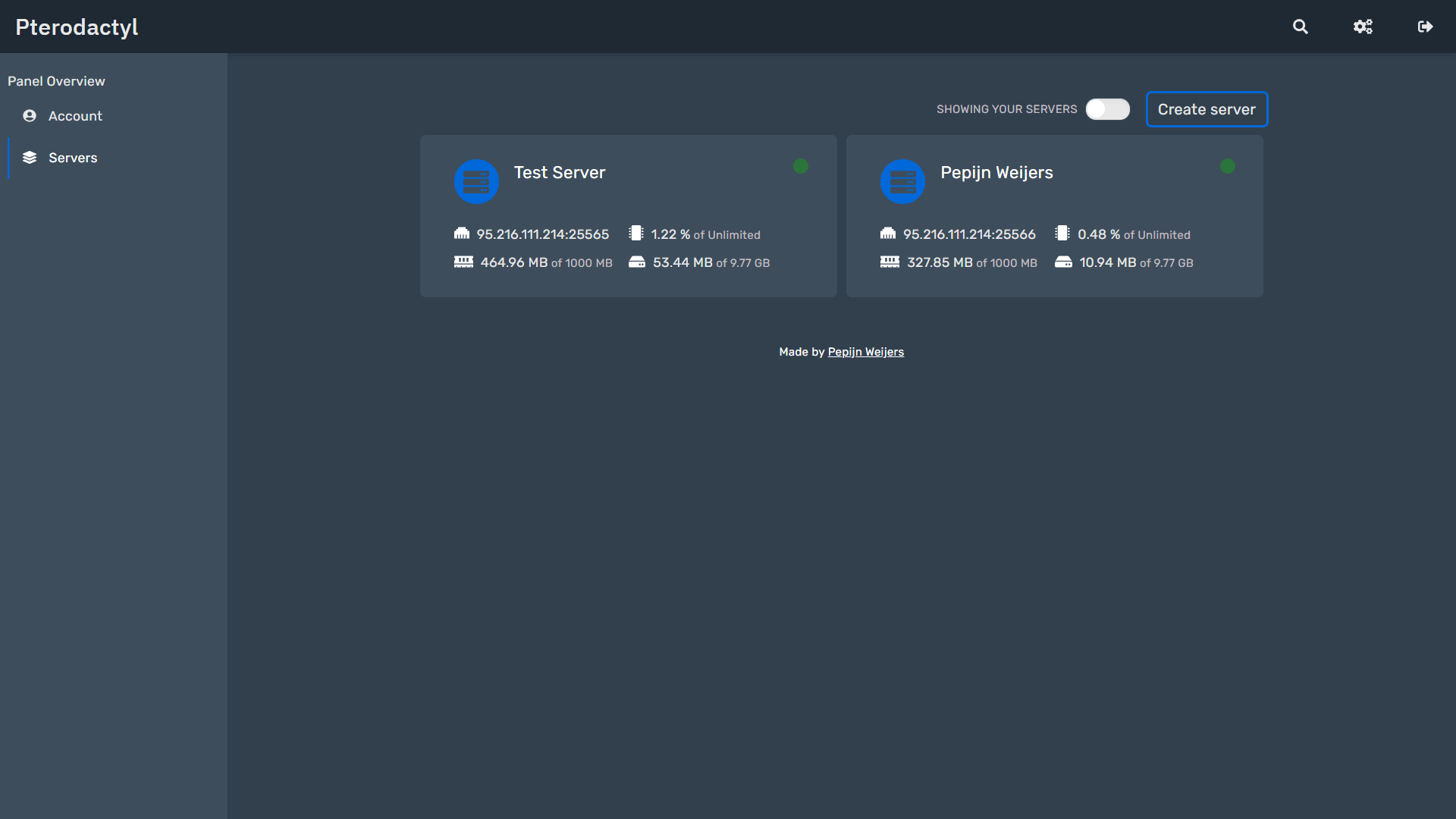Open the search magnifier icon
This screenshot has width=1456, height=819.
coord(1301,27)
